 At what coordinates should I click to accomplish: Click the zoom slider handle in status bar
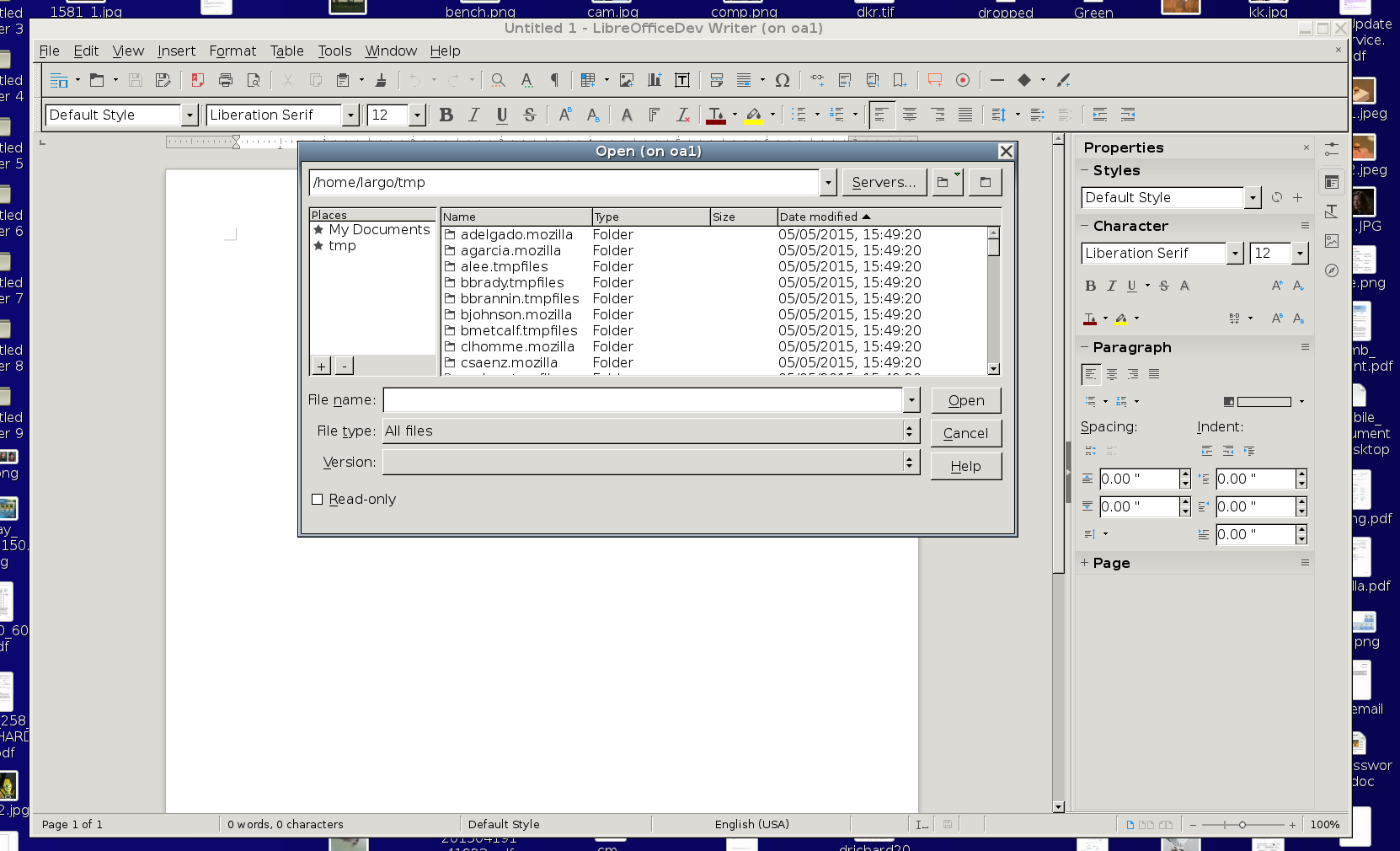(1242, 825)
